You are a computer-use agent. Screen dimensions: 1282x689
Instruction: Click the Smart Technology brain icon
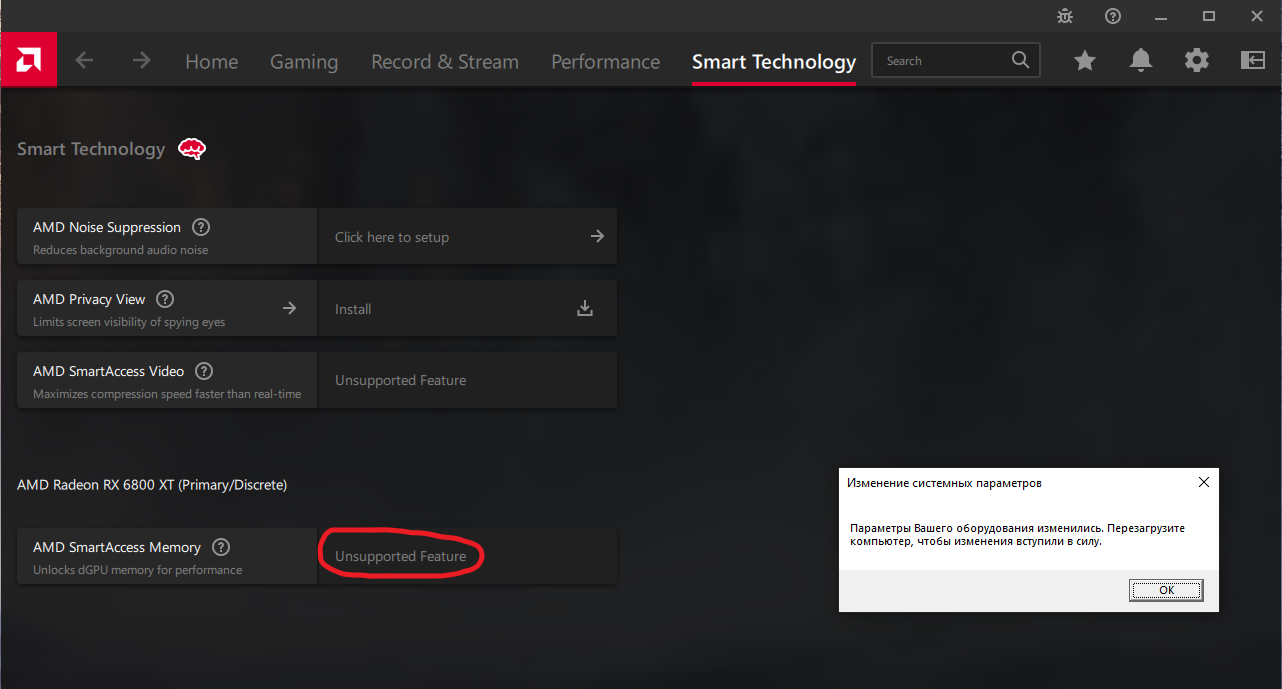tap(192, 149)
